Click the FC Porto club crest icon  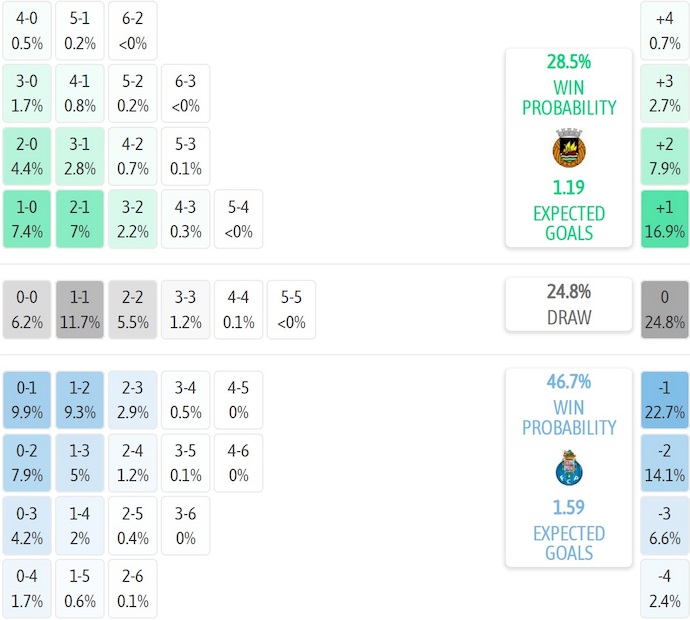click(x=569, y=467)
